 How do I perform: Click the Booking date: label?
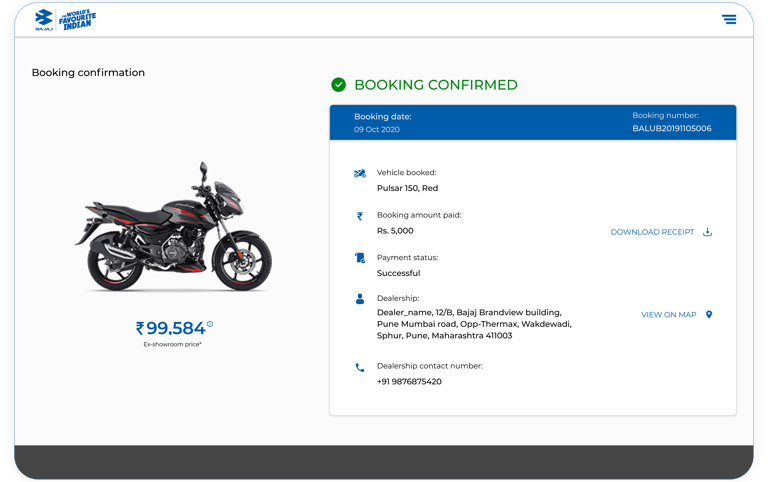coord(383,117)
